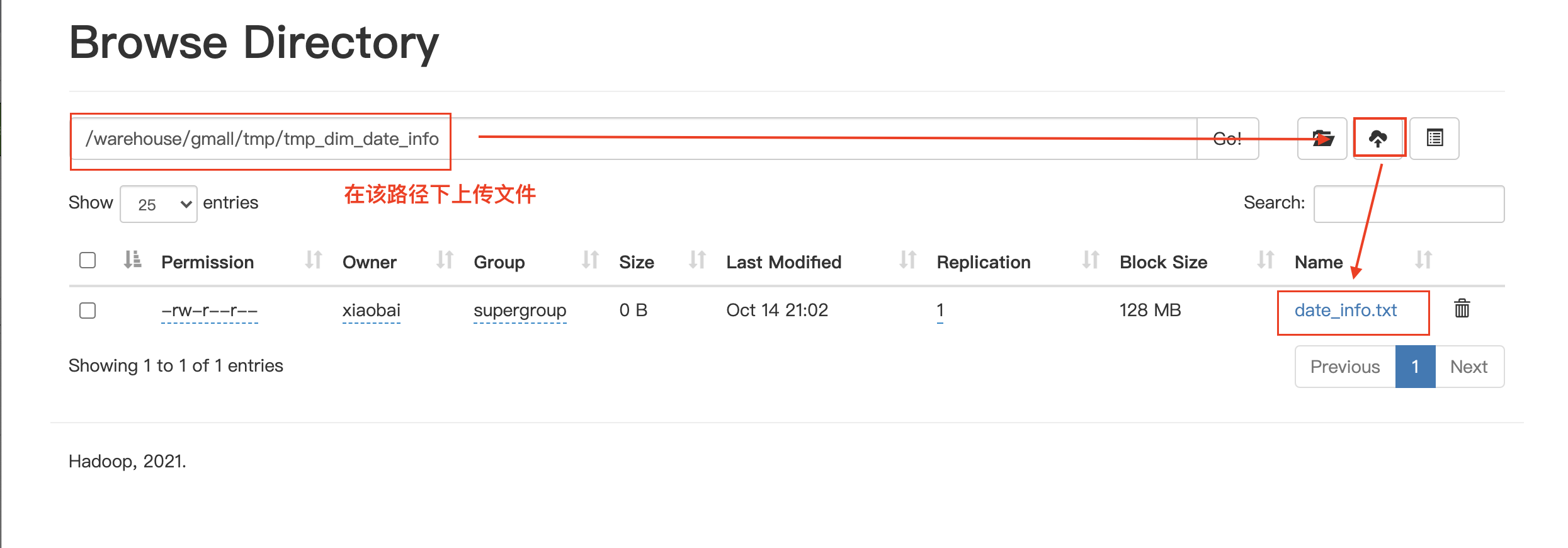Sort by the Name column arrows

(1424, 260)
